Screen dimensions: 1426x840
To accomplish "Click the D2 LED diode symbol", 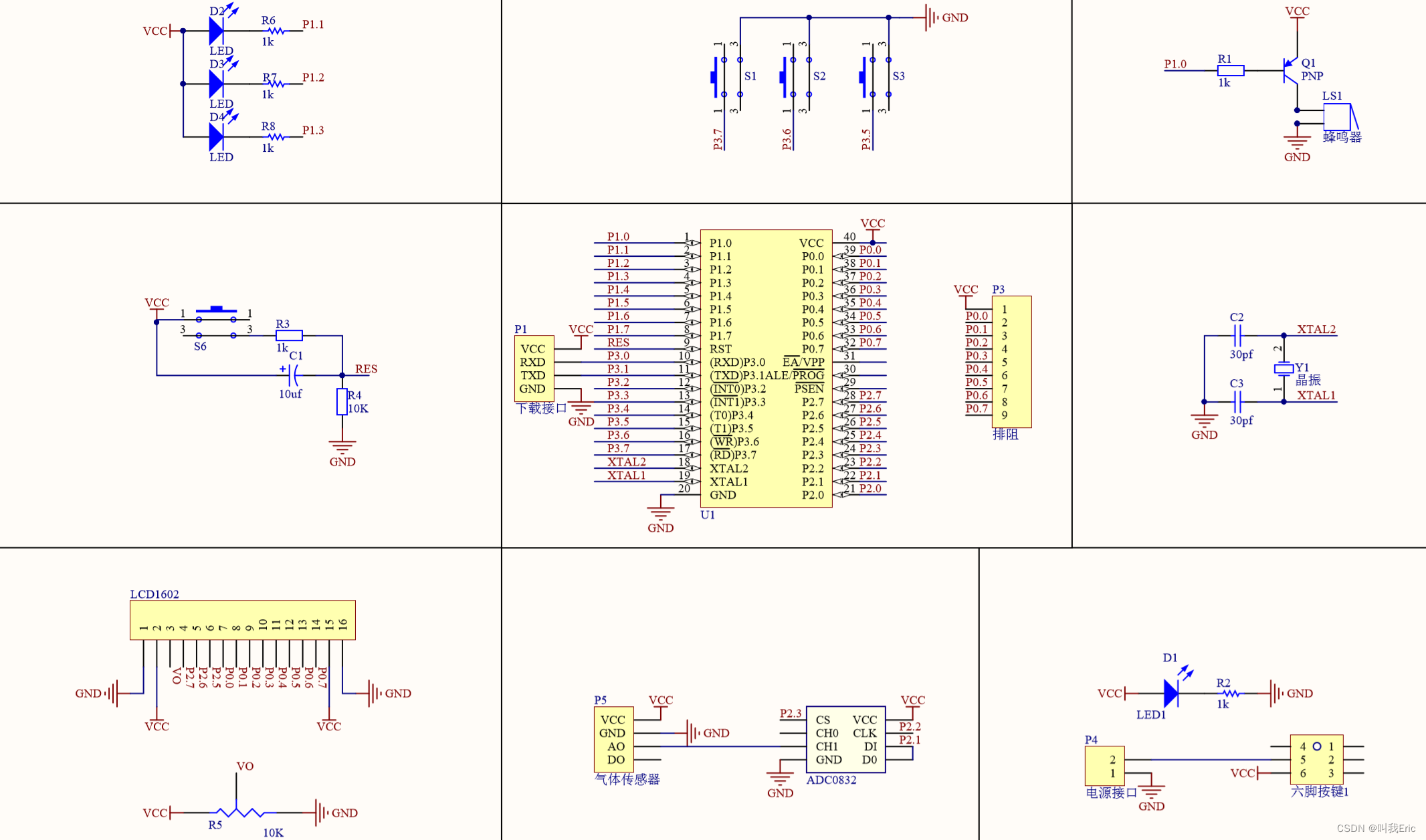I will coord(216,30).
